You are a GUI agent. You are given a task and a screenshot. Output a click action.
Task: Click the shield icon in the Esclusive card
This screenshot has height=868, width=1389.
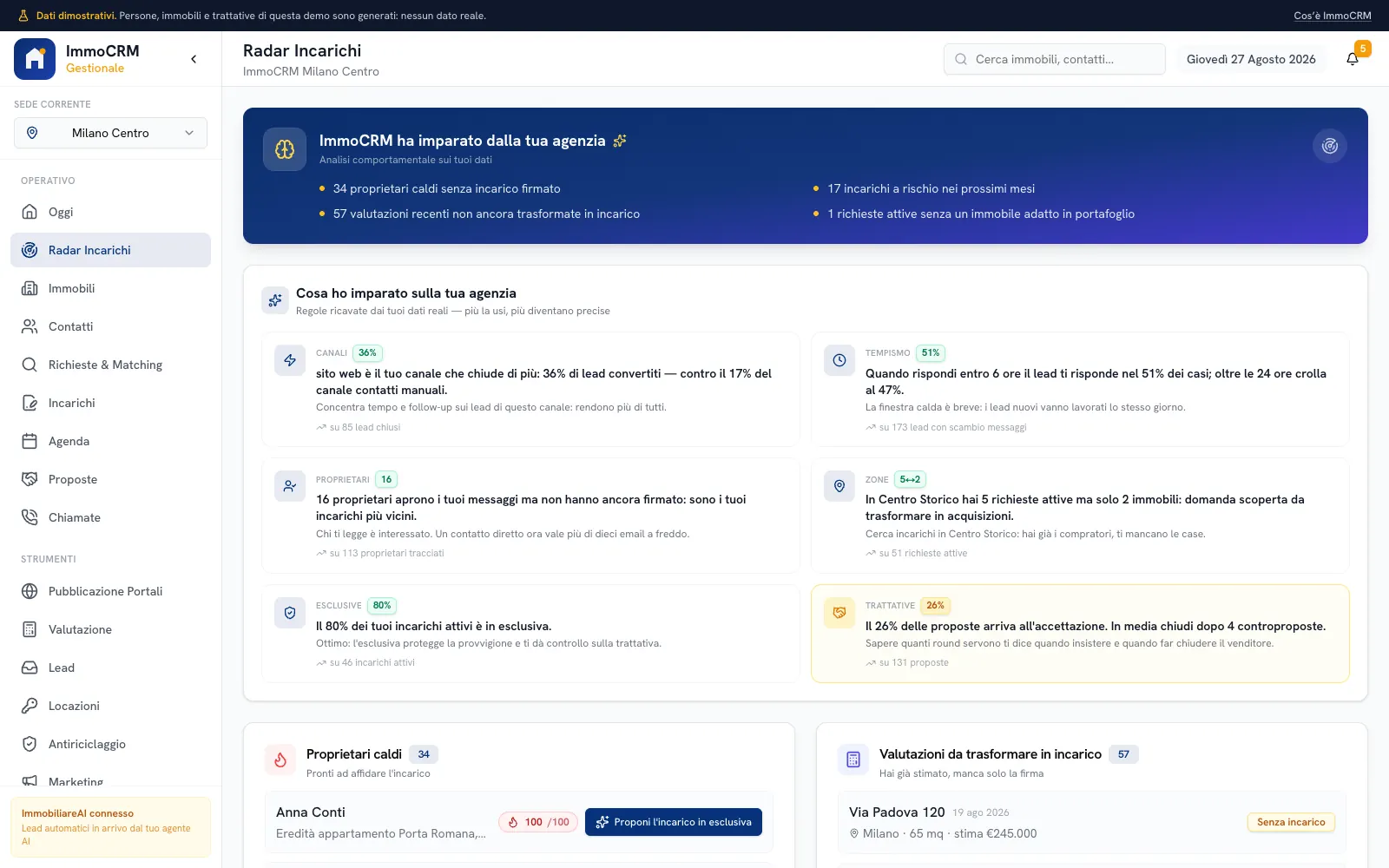pos(290,613)
